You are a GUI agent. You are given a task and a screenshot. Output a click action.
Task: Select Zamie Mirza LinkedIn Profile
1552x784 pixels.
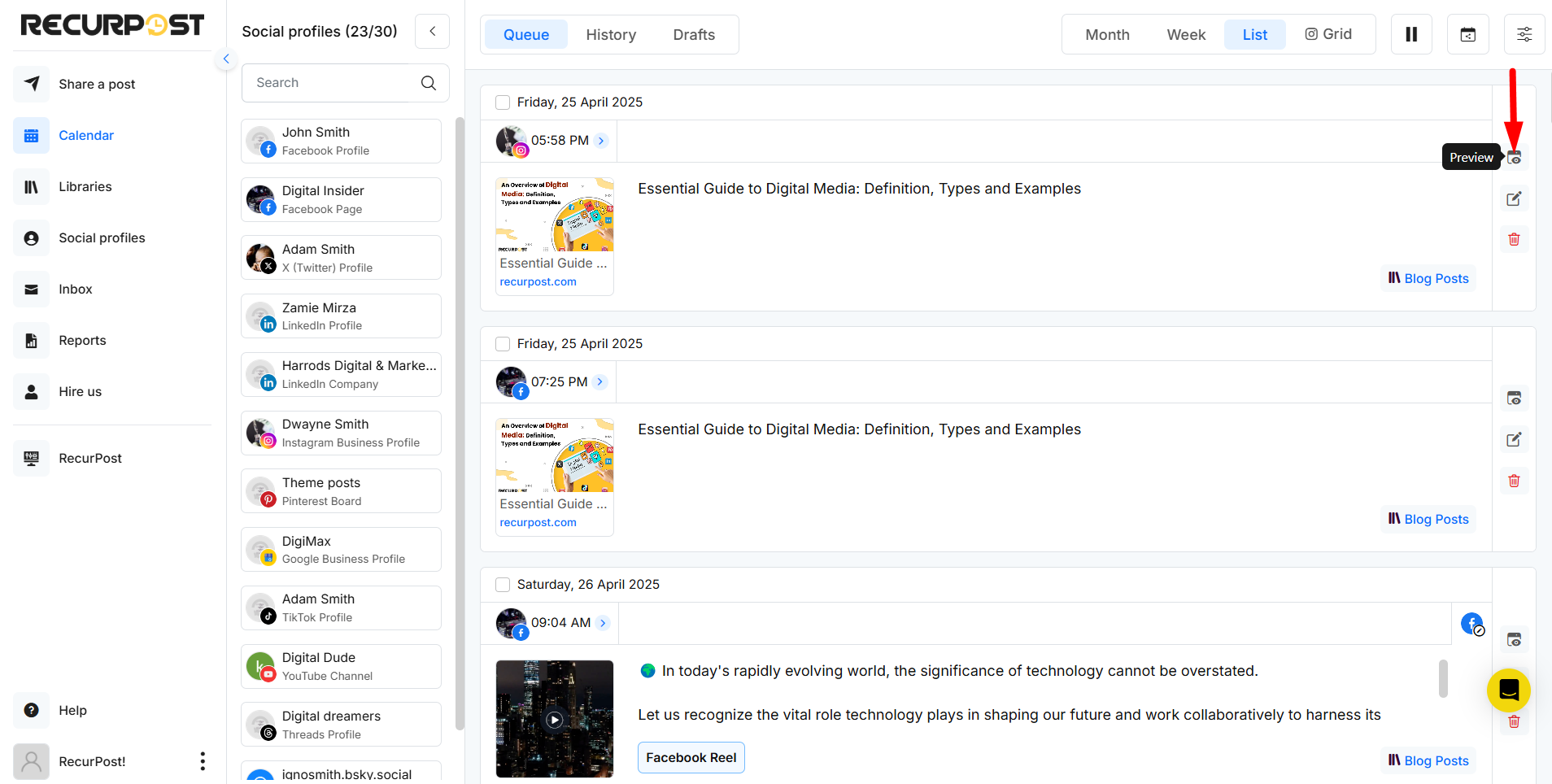point(341,316)
